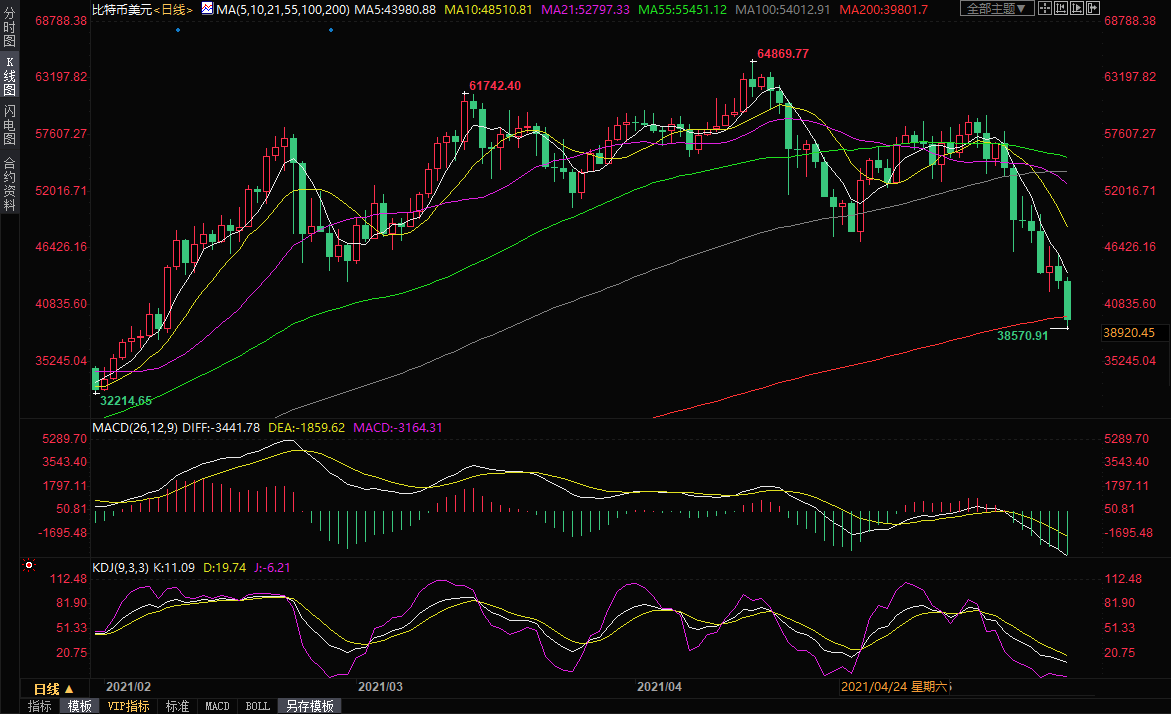Click the MA100:54012.91 value
Viewport: 1171px width, 714px height.
[x=783, y=10]
